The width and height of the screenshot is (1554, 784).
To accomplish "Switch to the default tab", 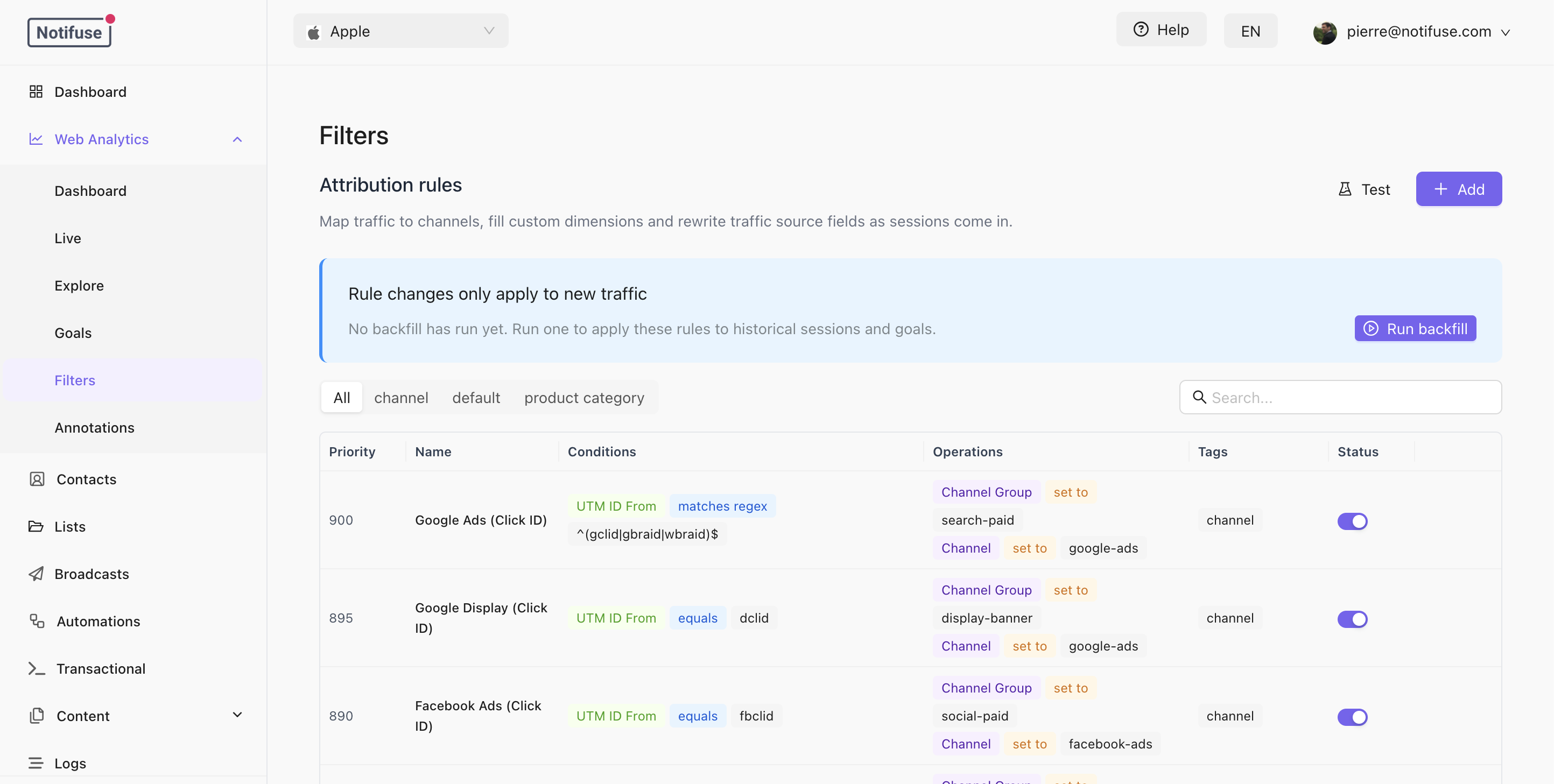I will click(x=476, y=398).
